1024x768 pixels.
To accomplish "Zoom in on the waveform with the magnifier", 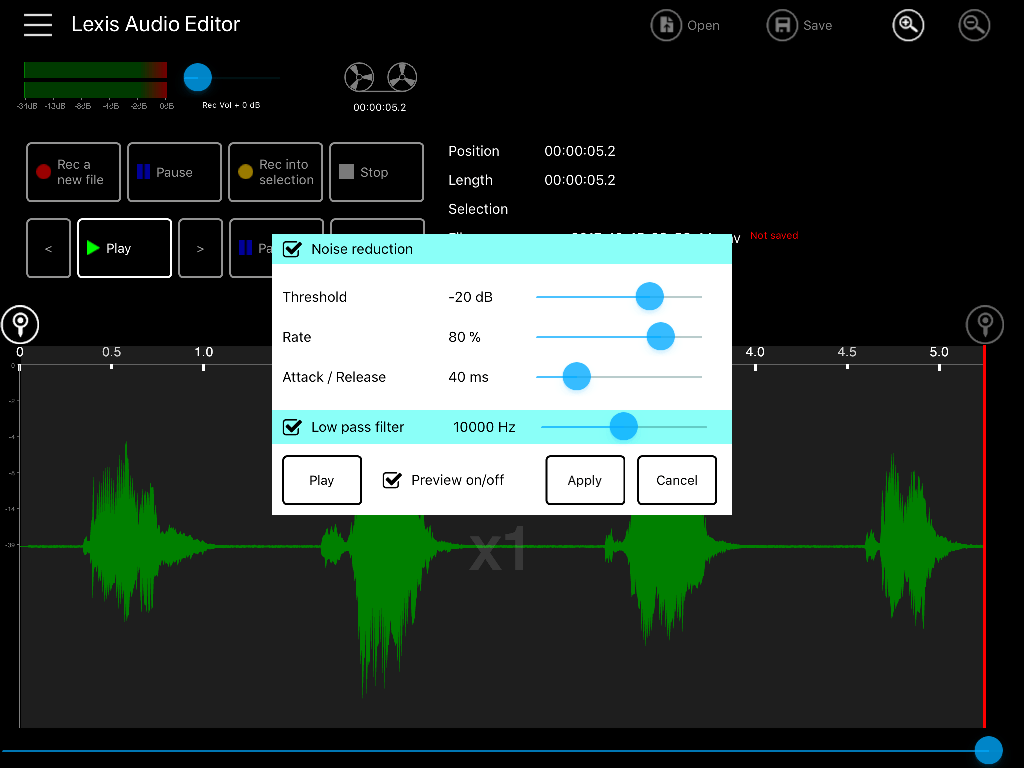I will pyautogui.click(x=908, y=25).
